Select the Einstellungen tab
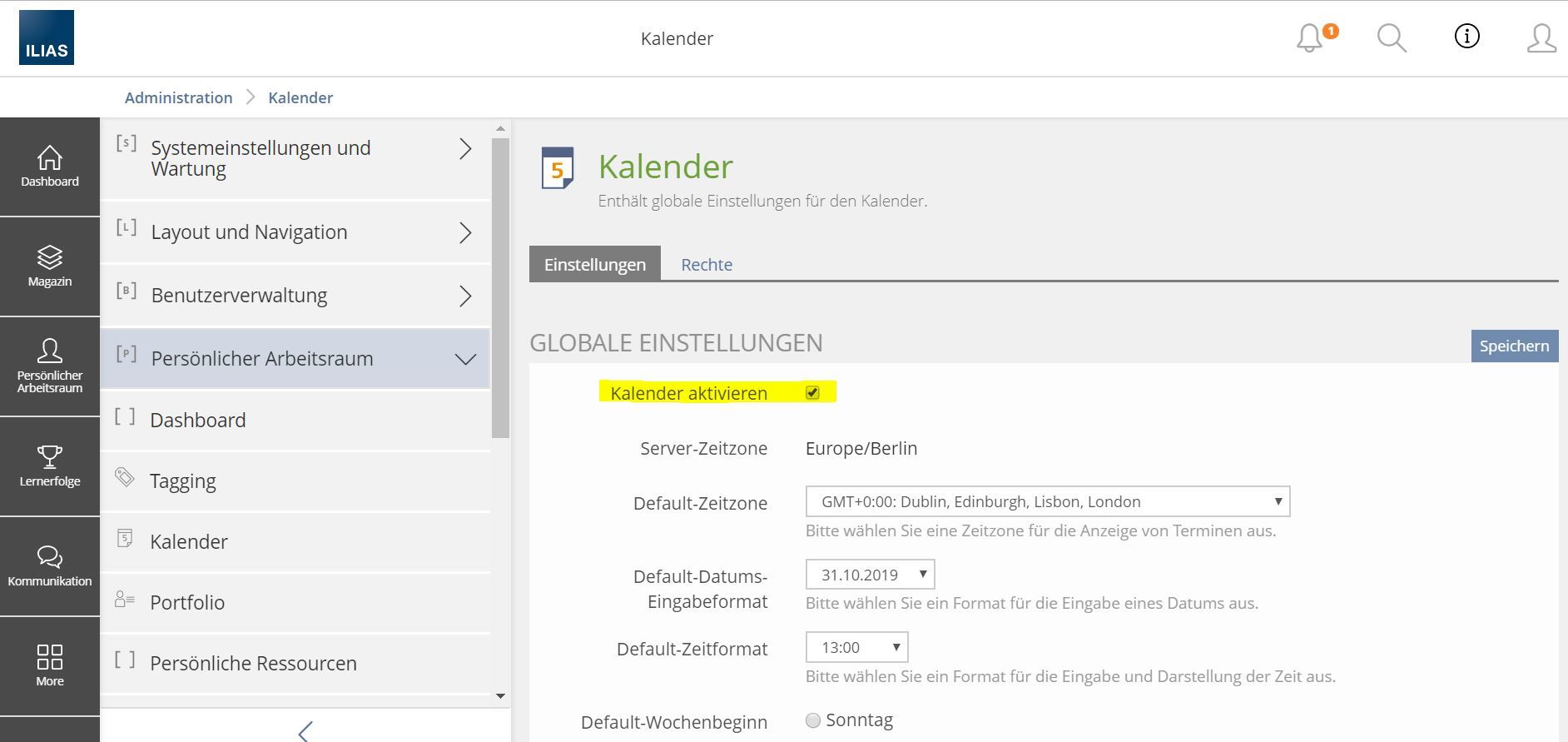Viewport: 1568px width, 742px height. tap(594, 265)
